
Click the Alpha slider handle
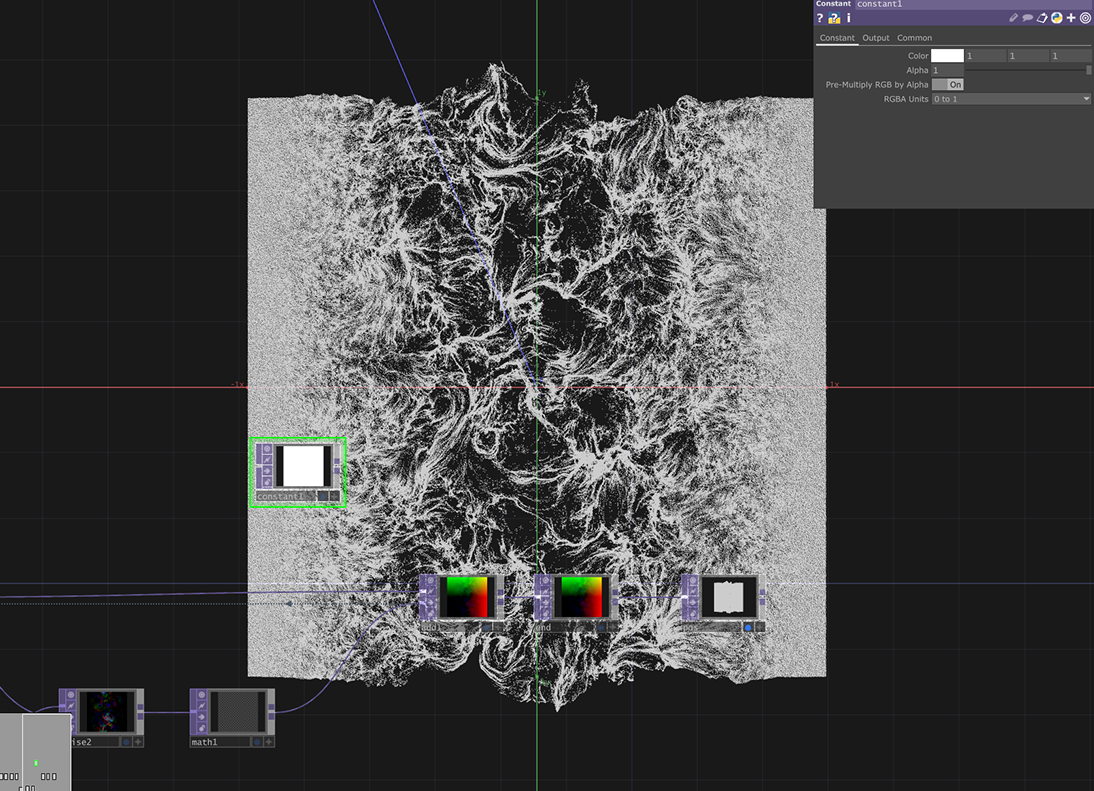(1088, 70)
